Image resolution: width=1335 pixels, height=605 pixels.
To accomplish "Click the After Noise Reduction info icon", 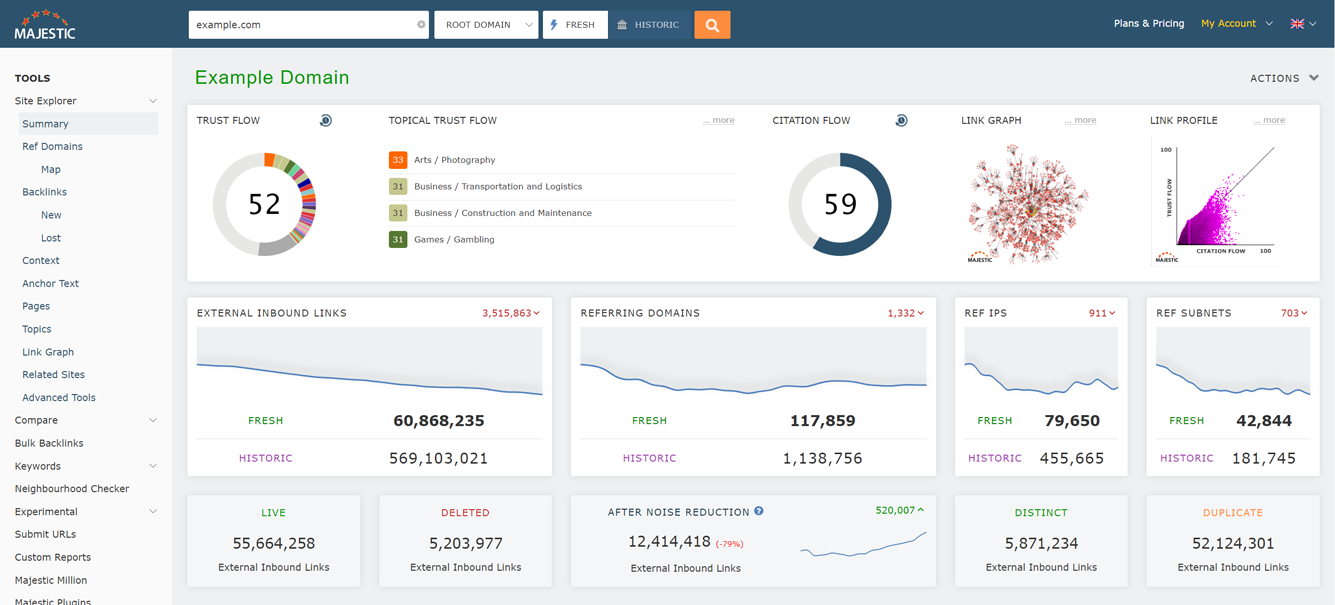I will [758, 511].
